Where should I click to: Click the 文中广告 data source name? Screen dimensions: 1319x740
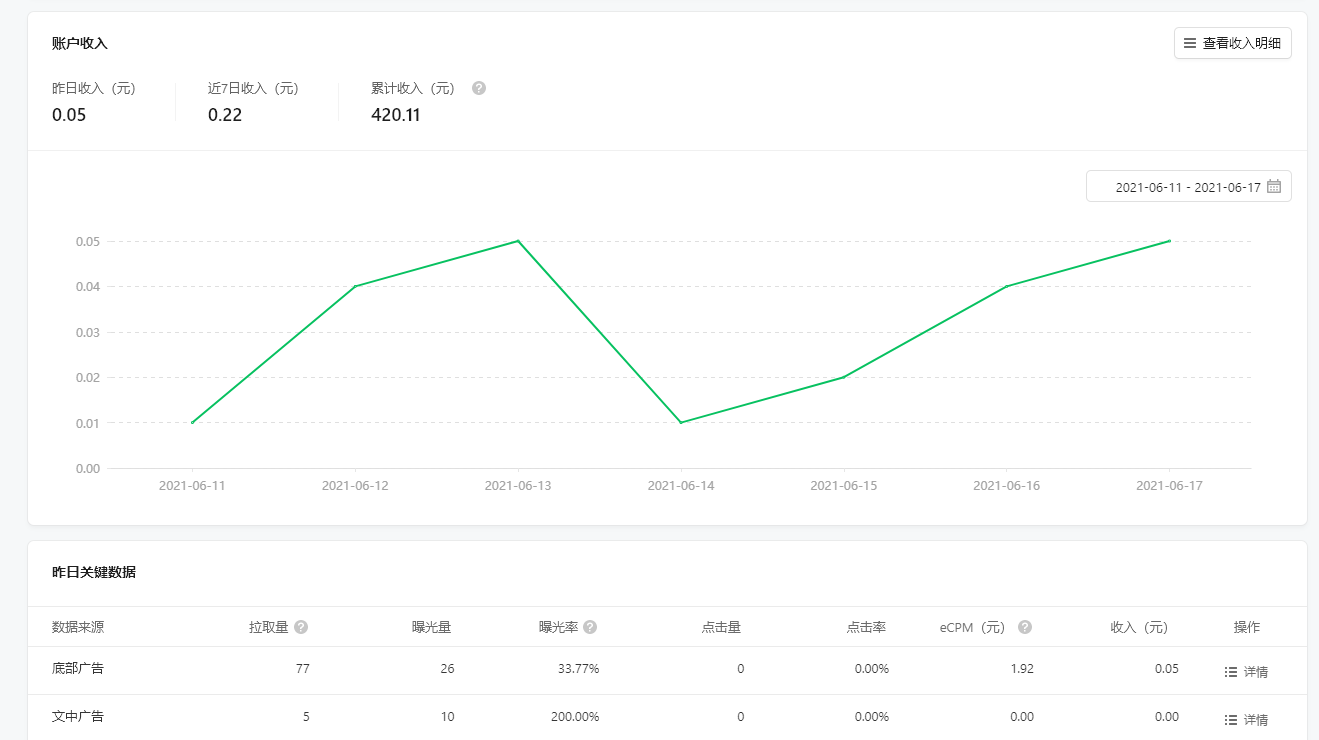point(78,717)
